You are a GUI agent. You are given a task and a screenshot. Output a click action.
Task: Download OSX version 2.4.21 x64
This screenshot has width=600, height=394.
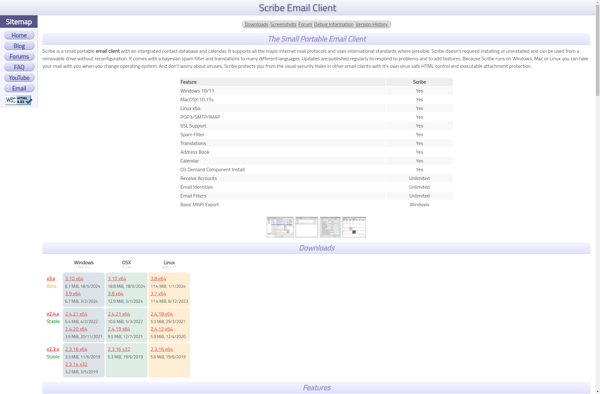(119, 314)
